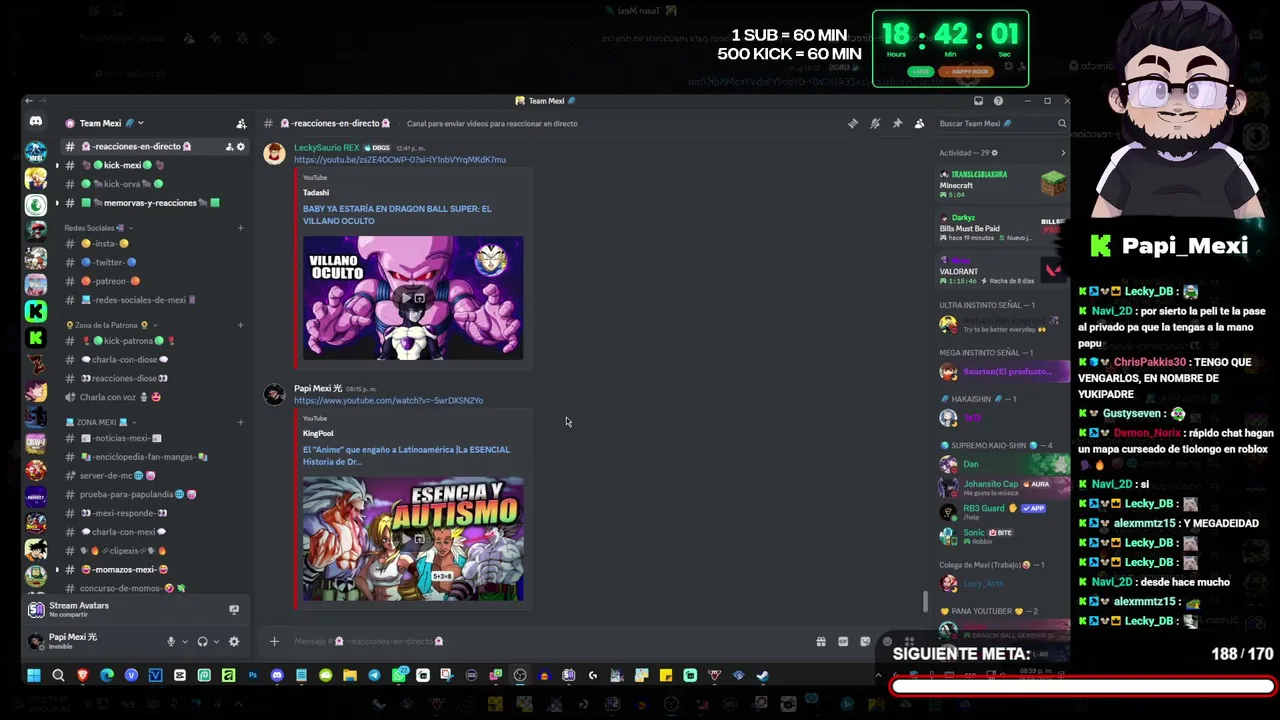This screenshot has width=1280, height=720.
Task: Open Discord help icon
Action: 998,101
